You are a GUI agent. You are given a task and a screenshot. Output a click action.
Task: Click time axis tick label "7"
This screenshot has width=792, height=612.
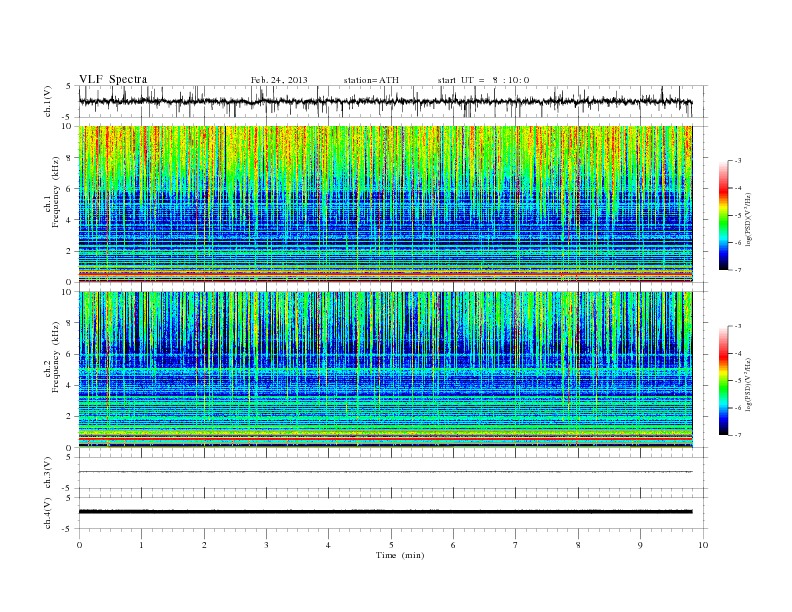coord(515,545)
